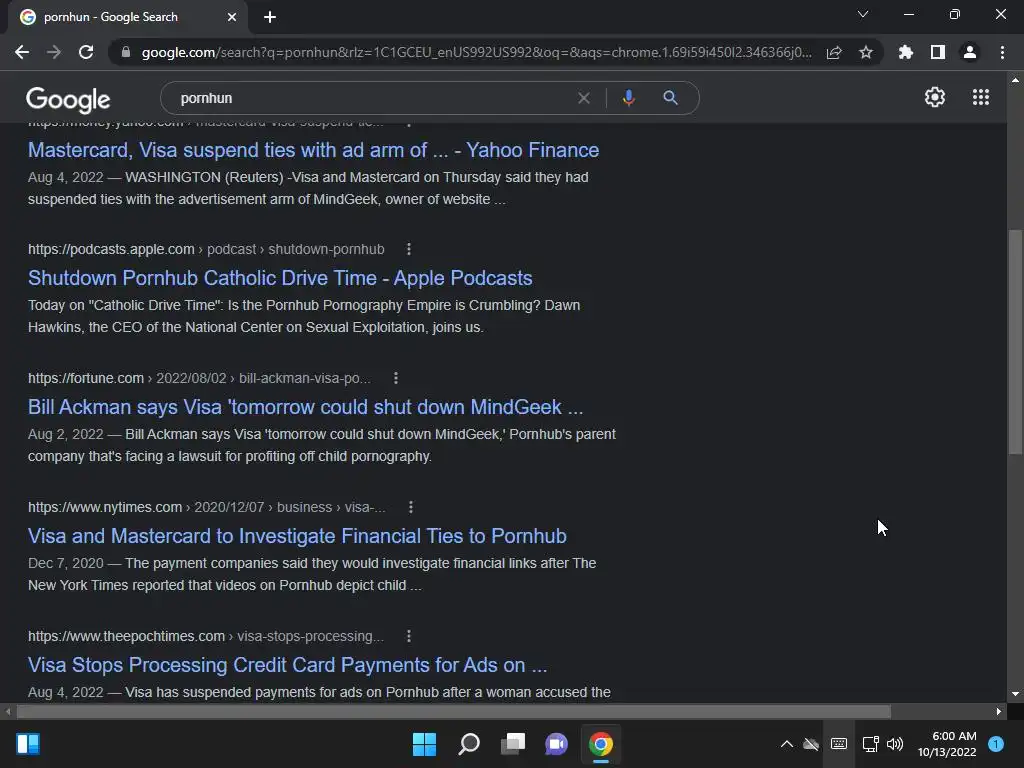Bookmark this tab with the star icon
Image resolution: width=1024 pixels, height=768 pixels.
tap(866, 52)
